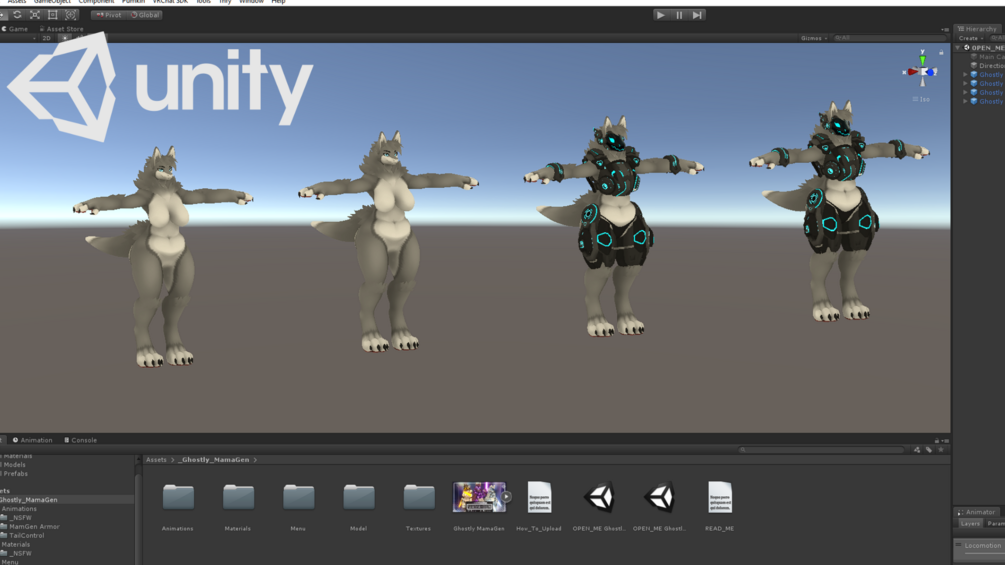Expand the third Ghostly prefab in Hierarchy
Image resolution: width=1005 pixels, height=565 pixels.
[x=965, y=92]
